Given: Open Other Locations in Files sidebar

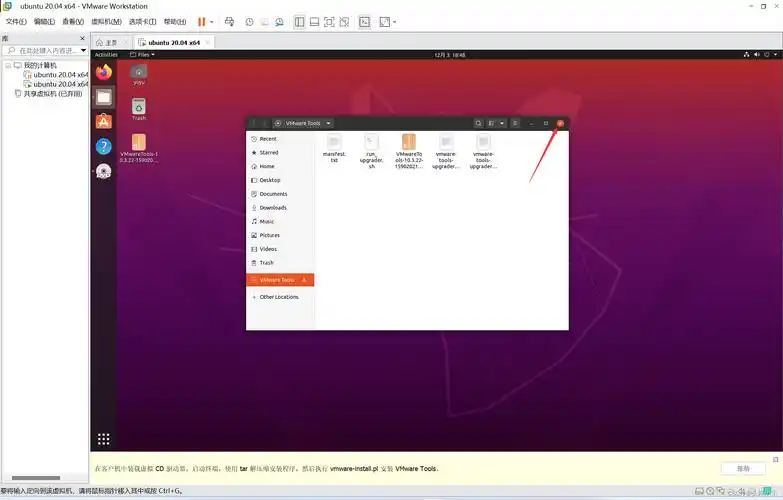Looking at the screenshot, I should click(x=280, y=297).
